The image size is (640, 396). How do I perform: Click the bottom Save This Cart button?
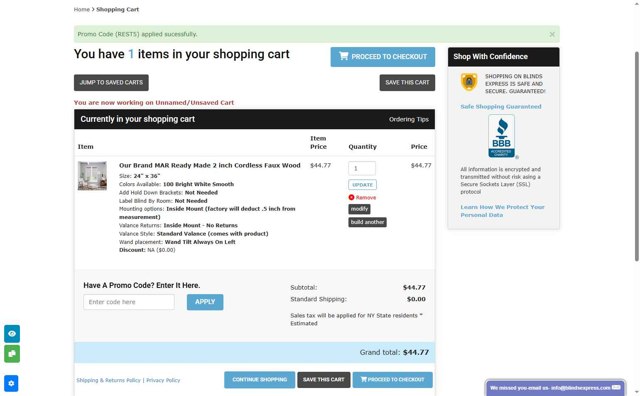click(324, 380)
